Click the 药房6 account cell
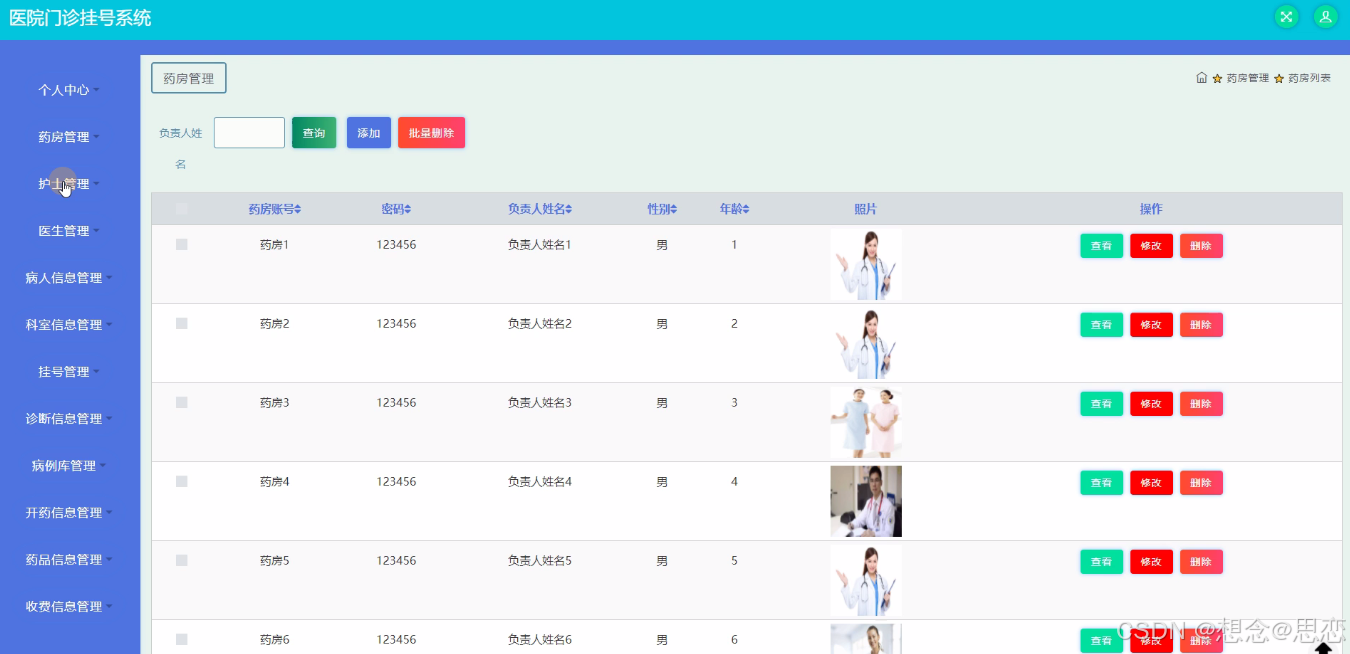The height and width of the screenshot is (654, 1350). point(274,640)
